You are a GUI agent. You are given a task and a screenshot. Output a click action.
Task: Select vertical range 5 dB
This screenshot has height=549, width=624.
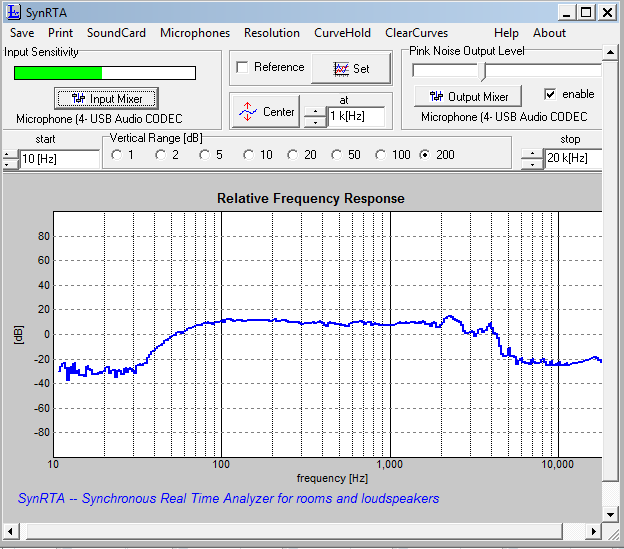coord(205,155)
